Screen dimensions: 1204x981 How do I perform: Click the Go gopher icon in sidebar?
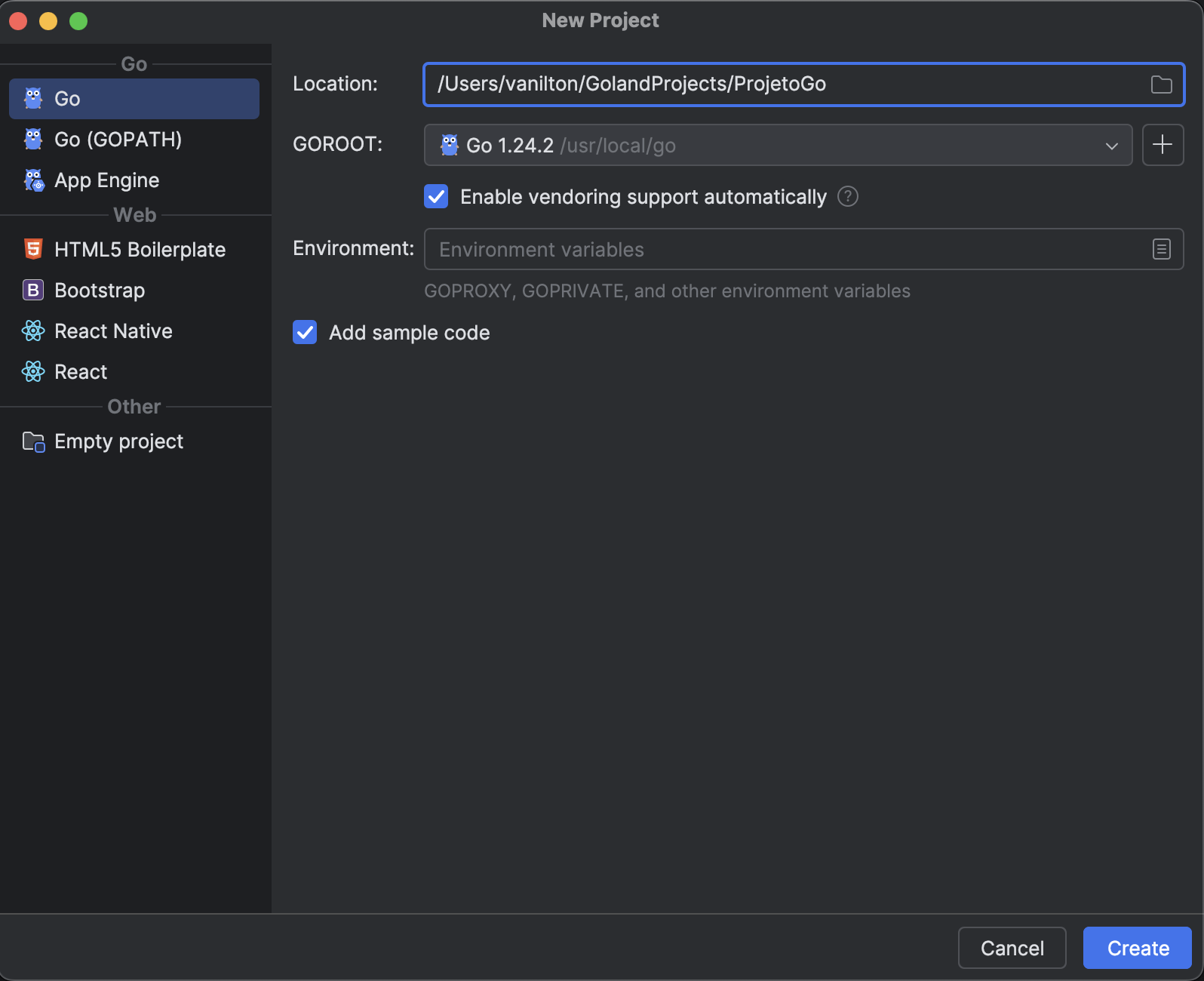(x=33, y=98)
